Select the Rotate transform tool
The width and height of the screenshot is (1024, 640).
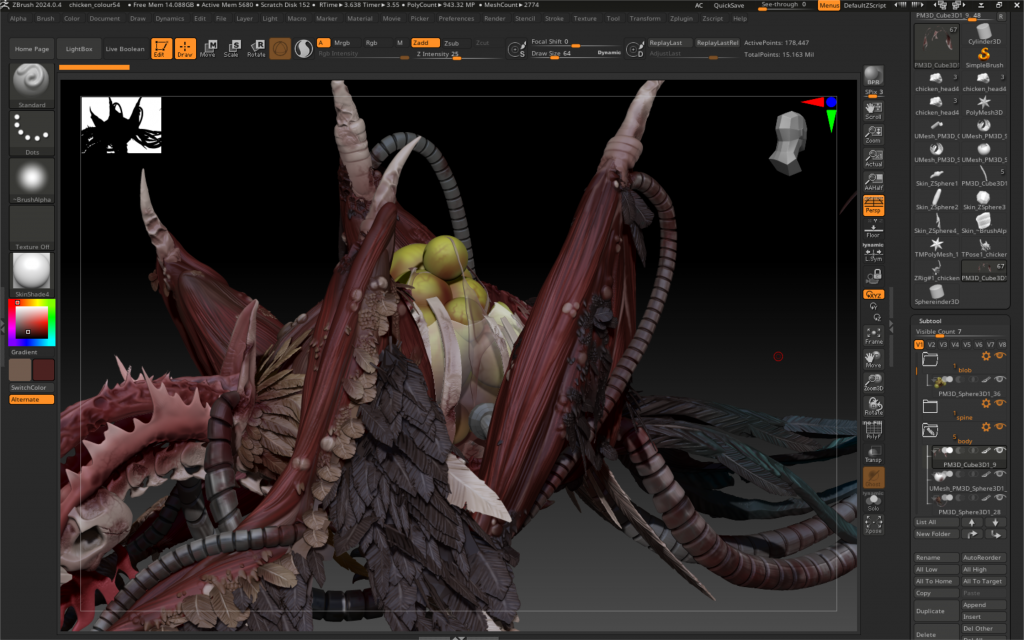(256, 48)
